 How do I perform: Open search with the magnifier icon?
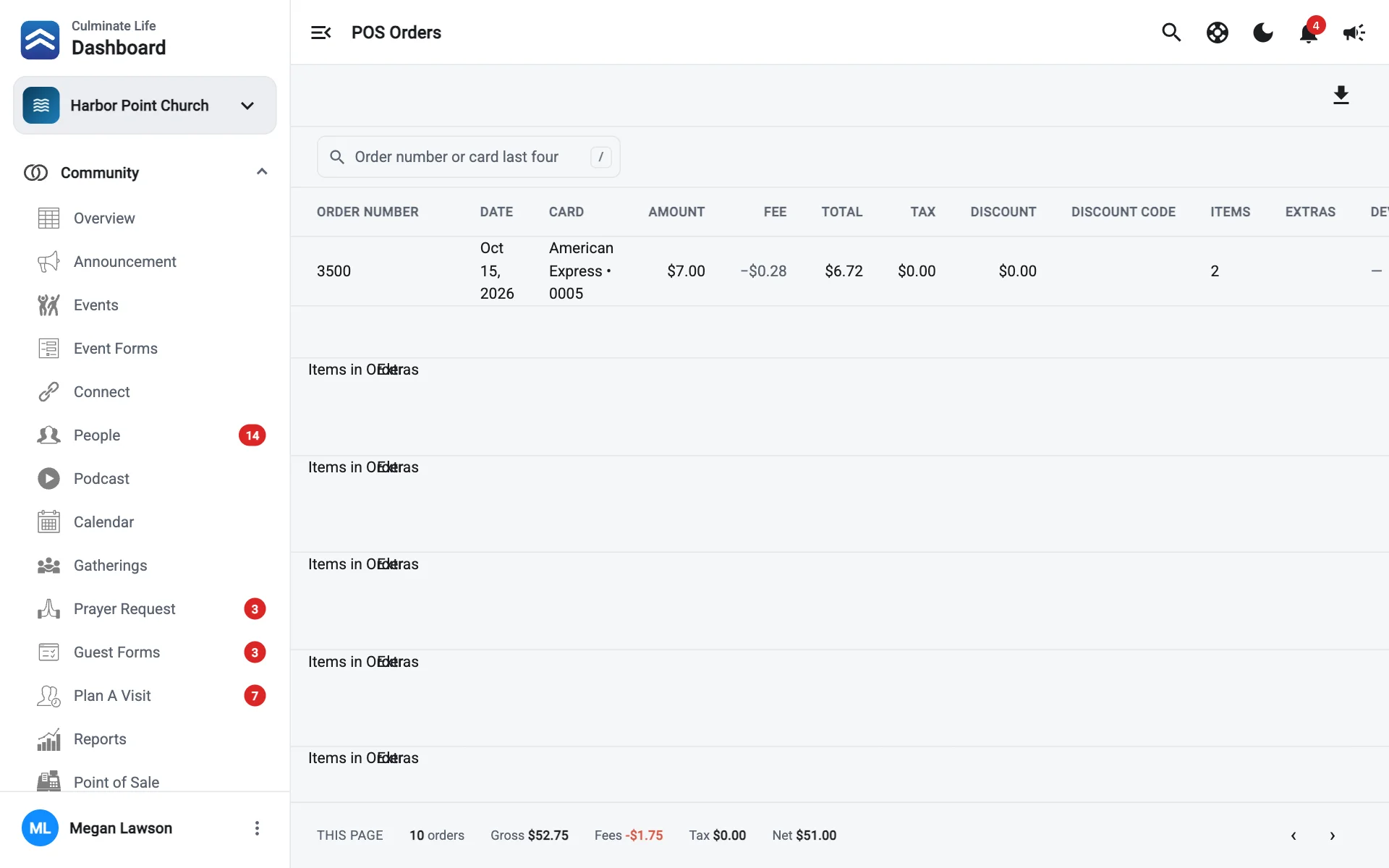(x=1171, y=33)
